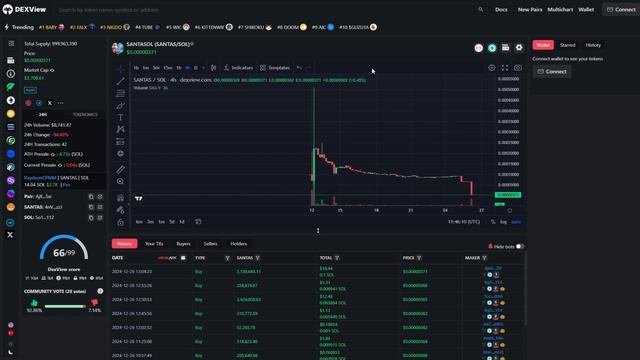Click Connect in the wallet panel
The width and height of the screenshot is (640, 360).
pyautogui.click(x=552, y=71)
